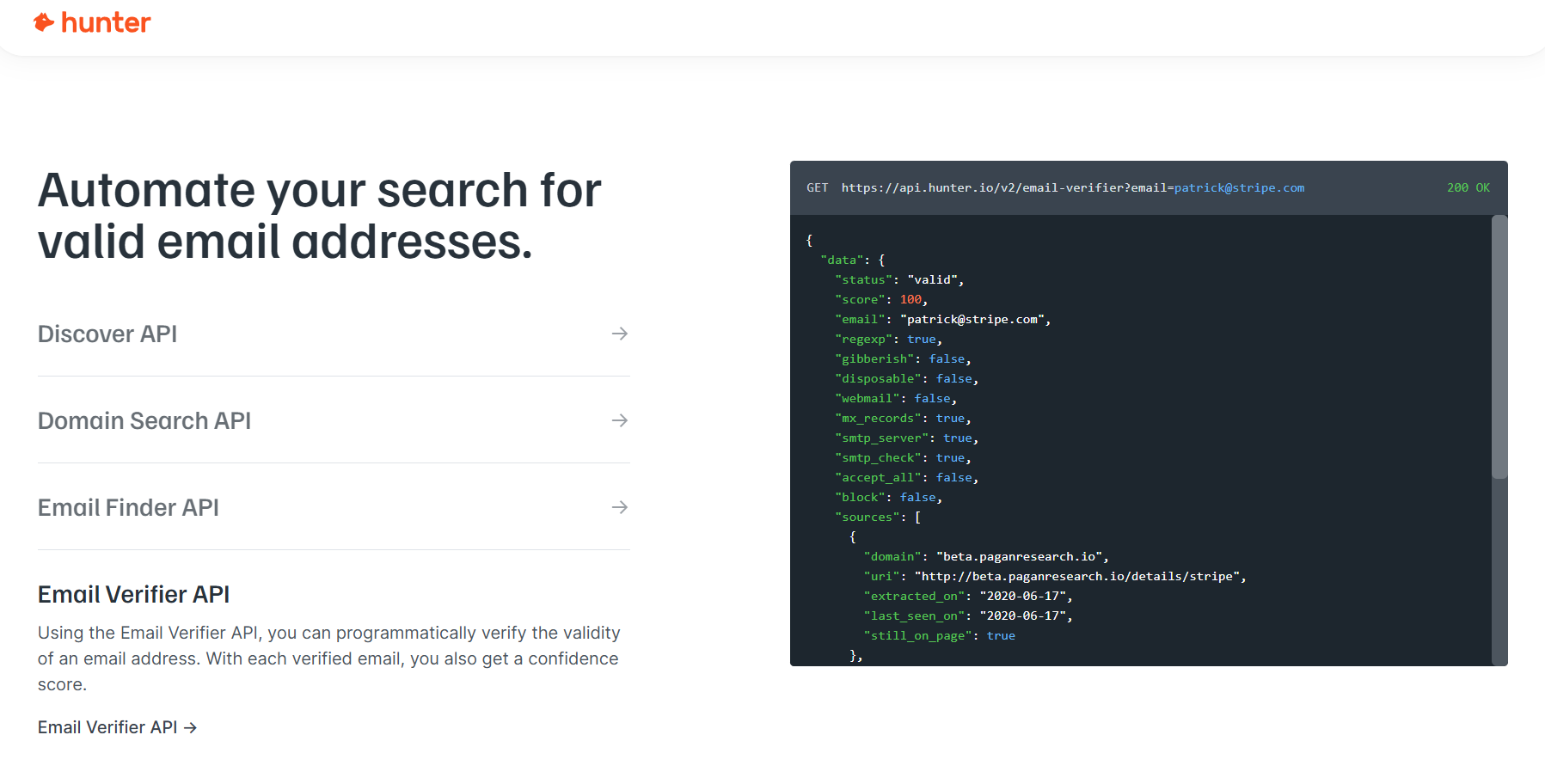The height and width of the screenshot is (784, 1545).
Task: Select the Email Verifier API heading
Action: (133, 595)
